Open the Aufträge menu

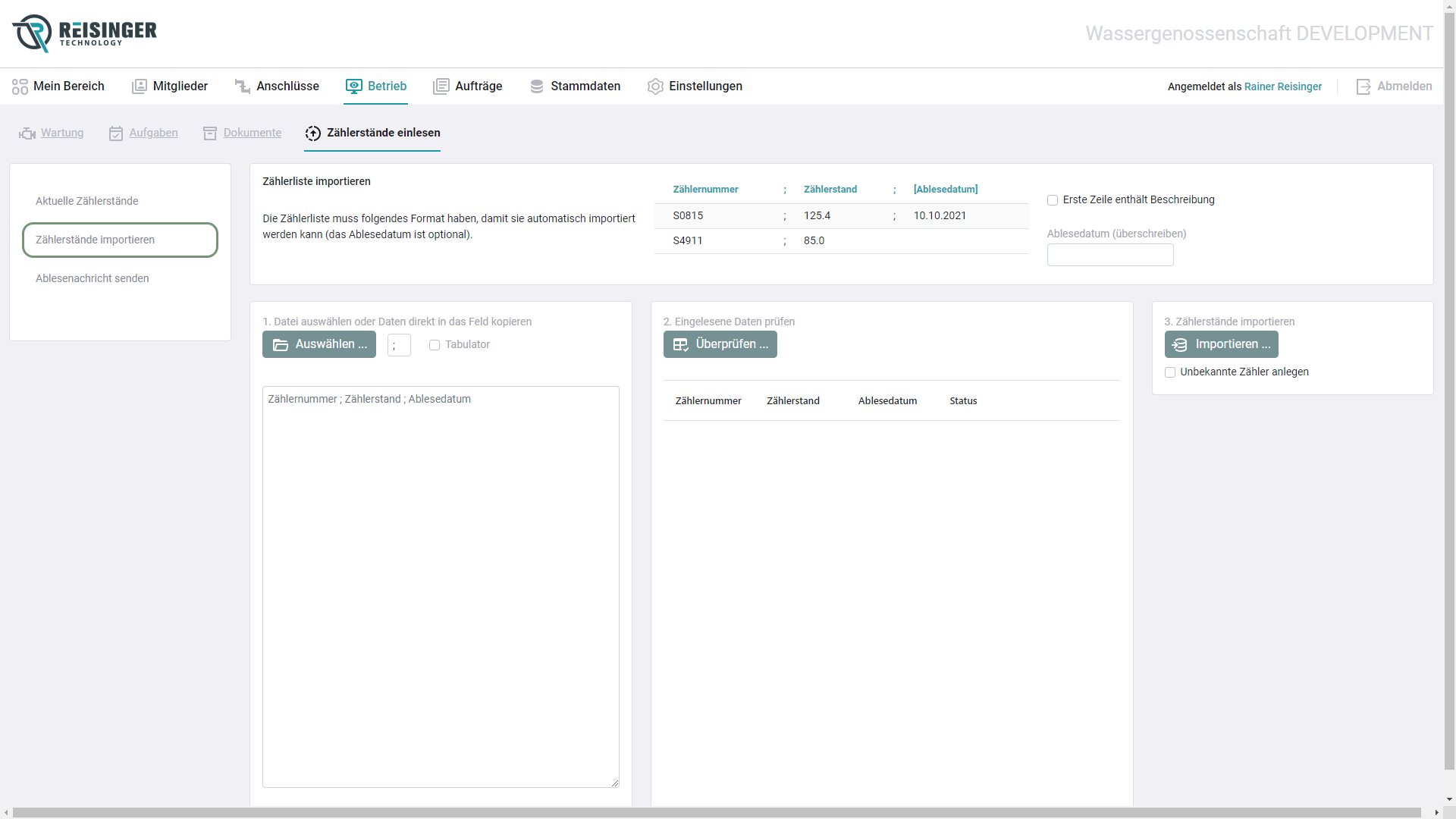468,86
